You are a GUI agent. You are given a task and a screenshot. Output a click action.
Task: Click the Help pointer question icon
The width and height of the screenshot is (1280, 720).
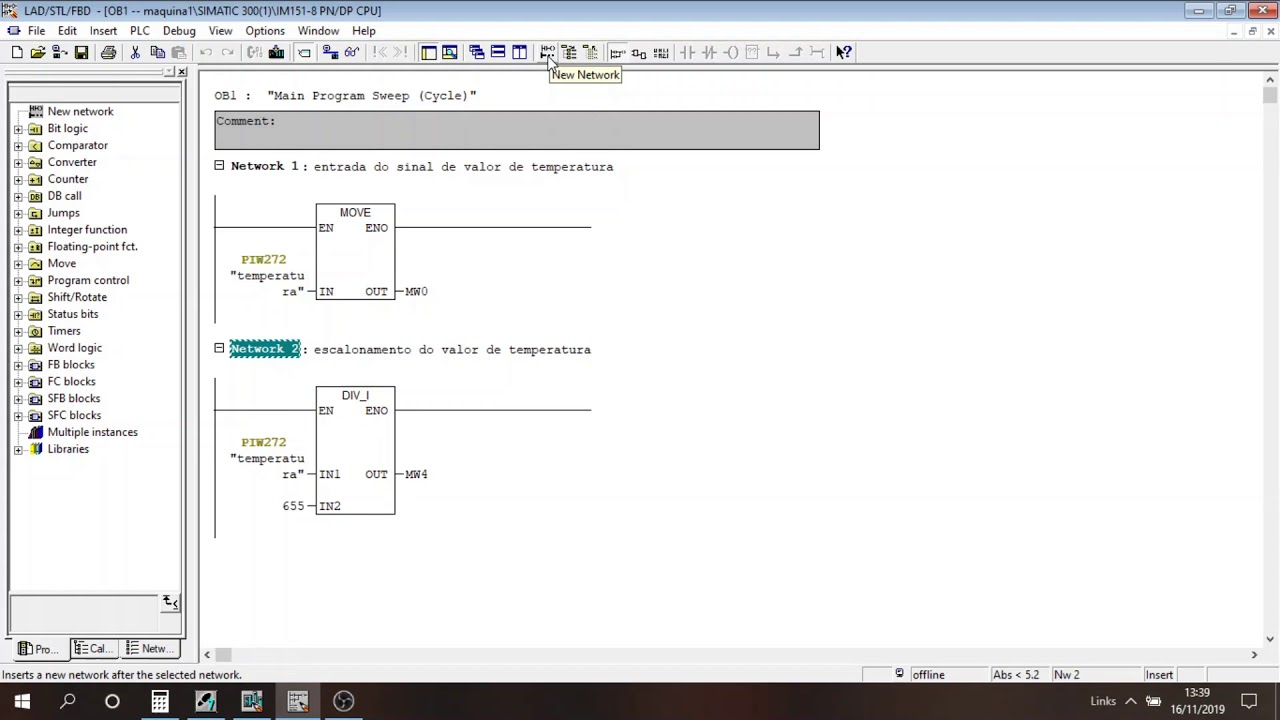pos(844,52)
